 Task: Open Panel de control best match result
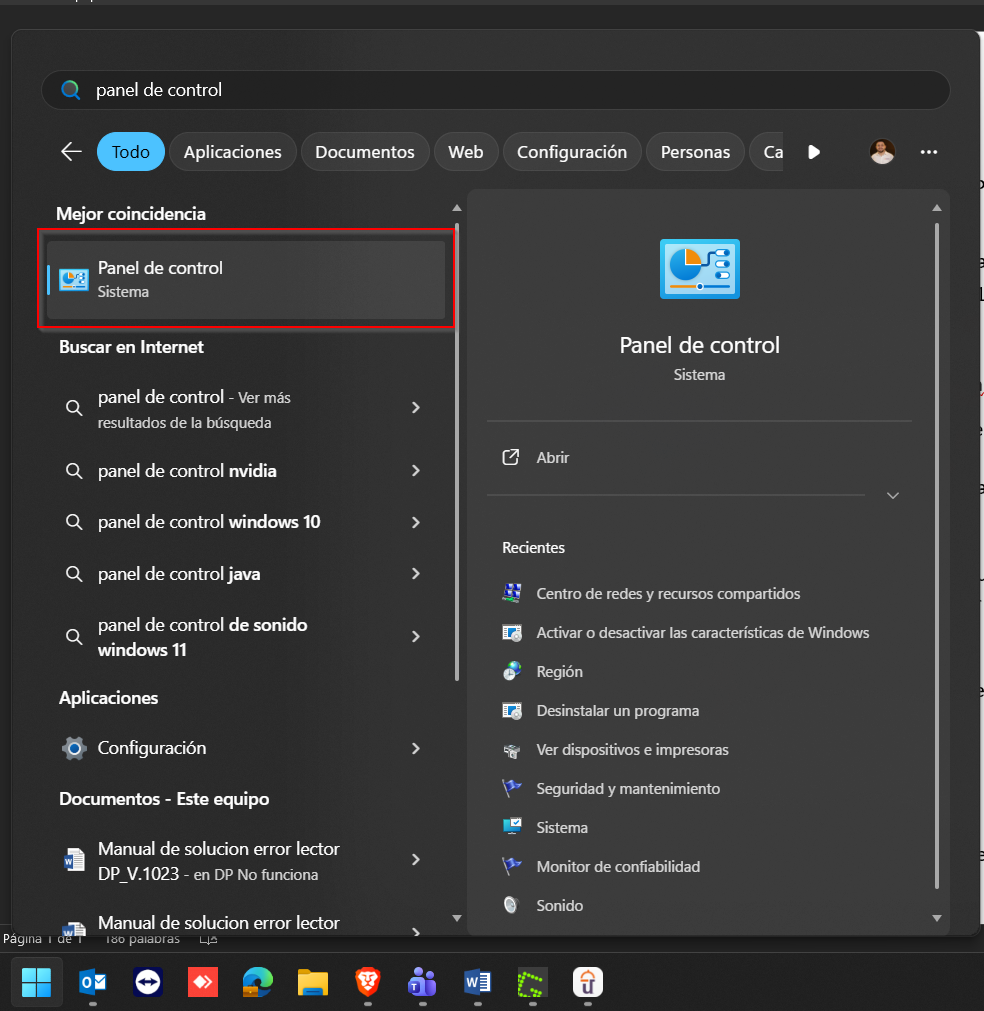(x=246, y=280)
